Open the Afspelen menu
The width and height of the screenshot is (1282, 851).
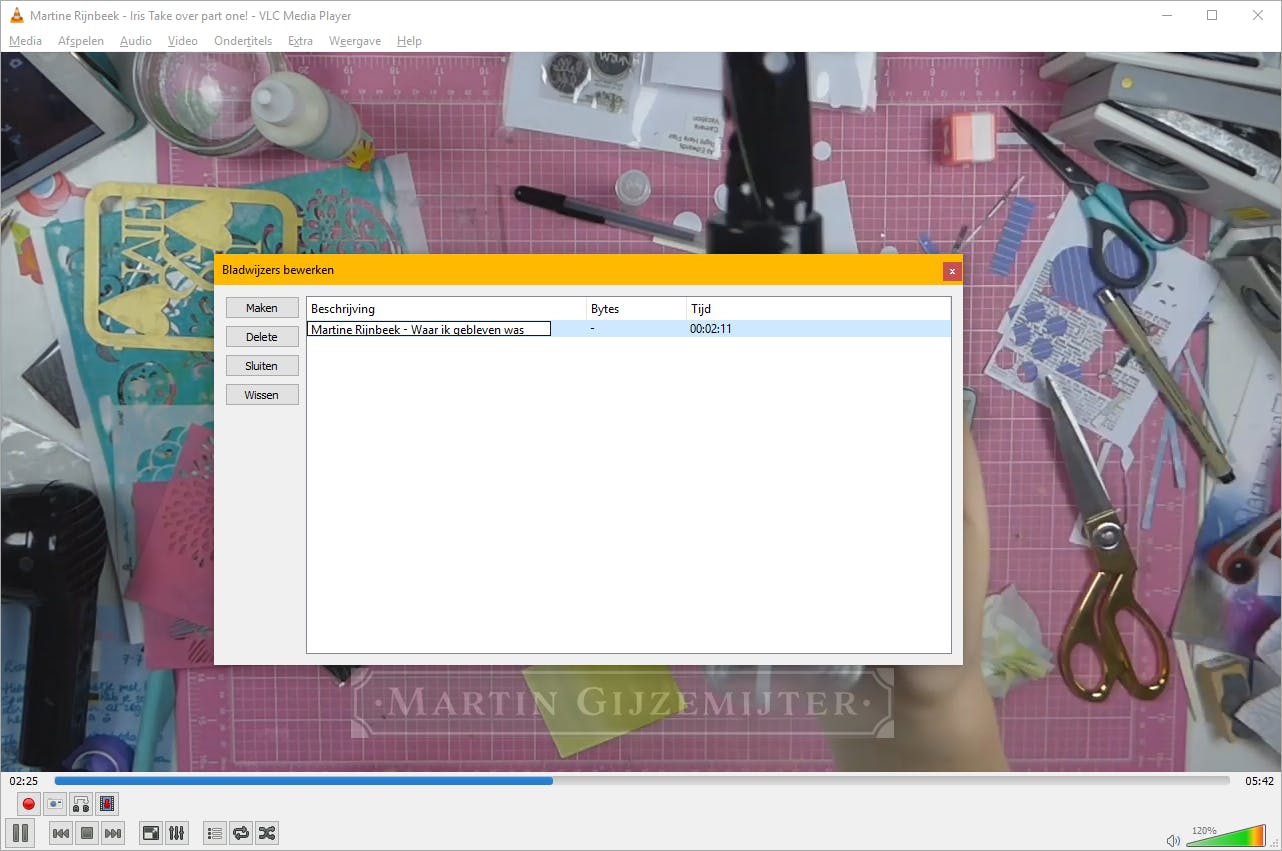(x=80, y=41)
